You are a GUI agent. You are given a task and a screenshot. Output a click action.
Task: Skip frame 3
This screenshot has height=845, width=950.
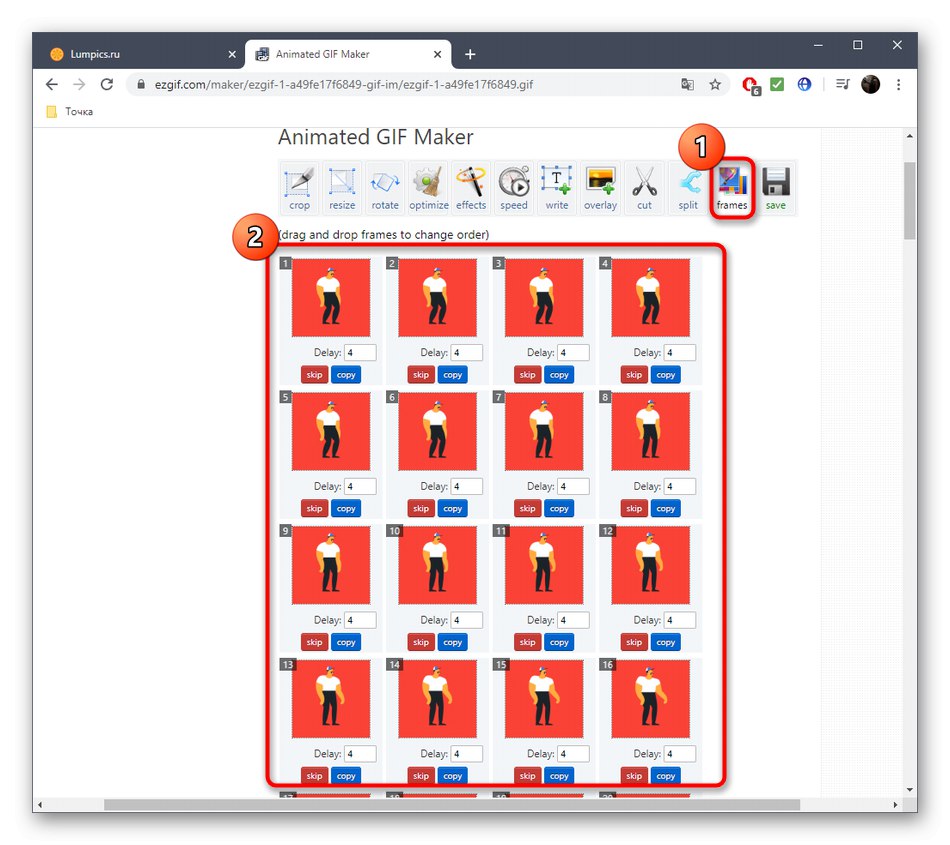pos(528,375)
